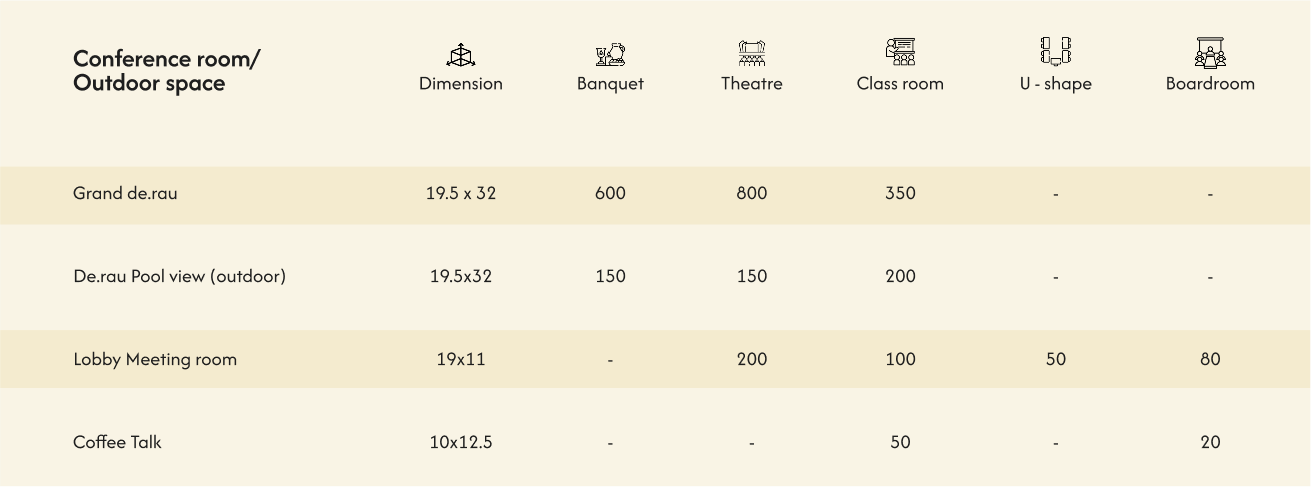The image size is (1311, 487).
Task: Select the De.rau Pool view (outdoor) row
Action: coord(179,277)
